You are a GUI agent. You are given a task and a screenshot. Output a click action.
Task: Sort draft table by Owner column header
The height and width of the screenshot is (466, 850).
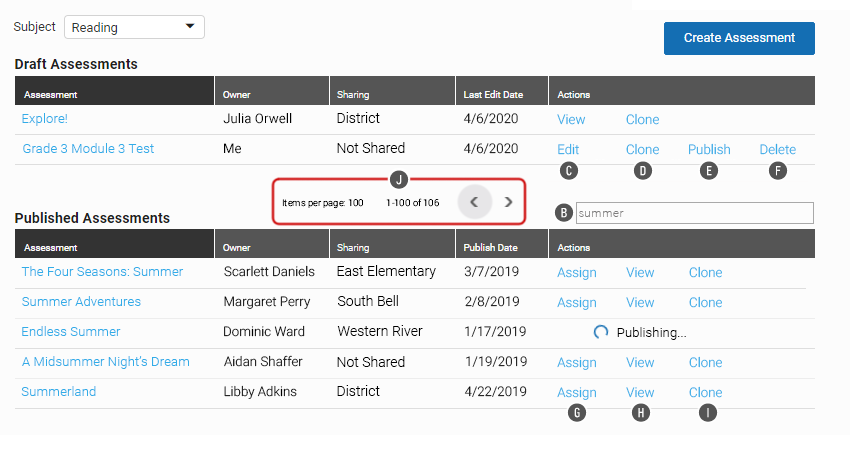[236, 95]
